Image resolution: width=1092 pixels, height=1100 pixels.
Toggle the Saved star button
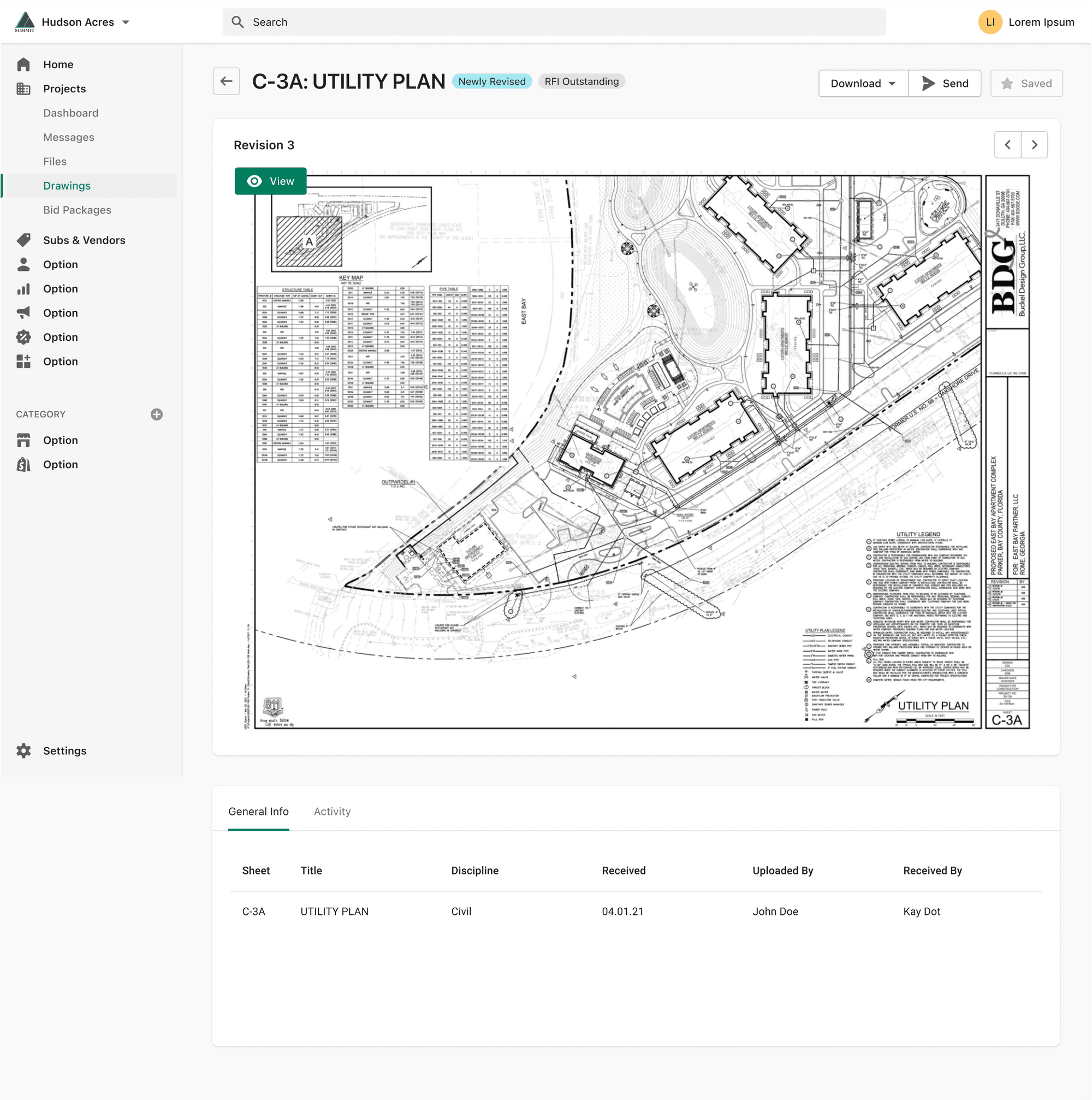pos(1026,84)
